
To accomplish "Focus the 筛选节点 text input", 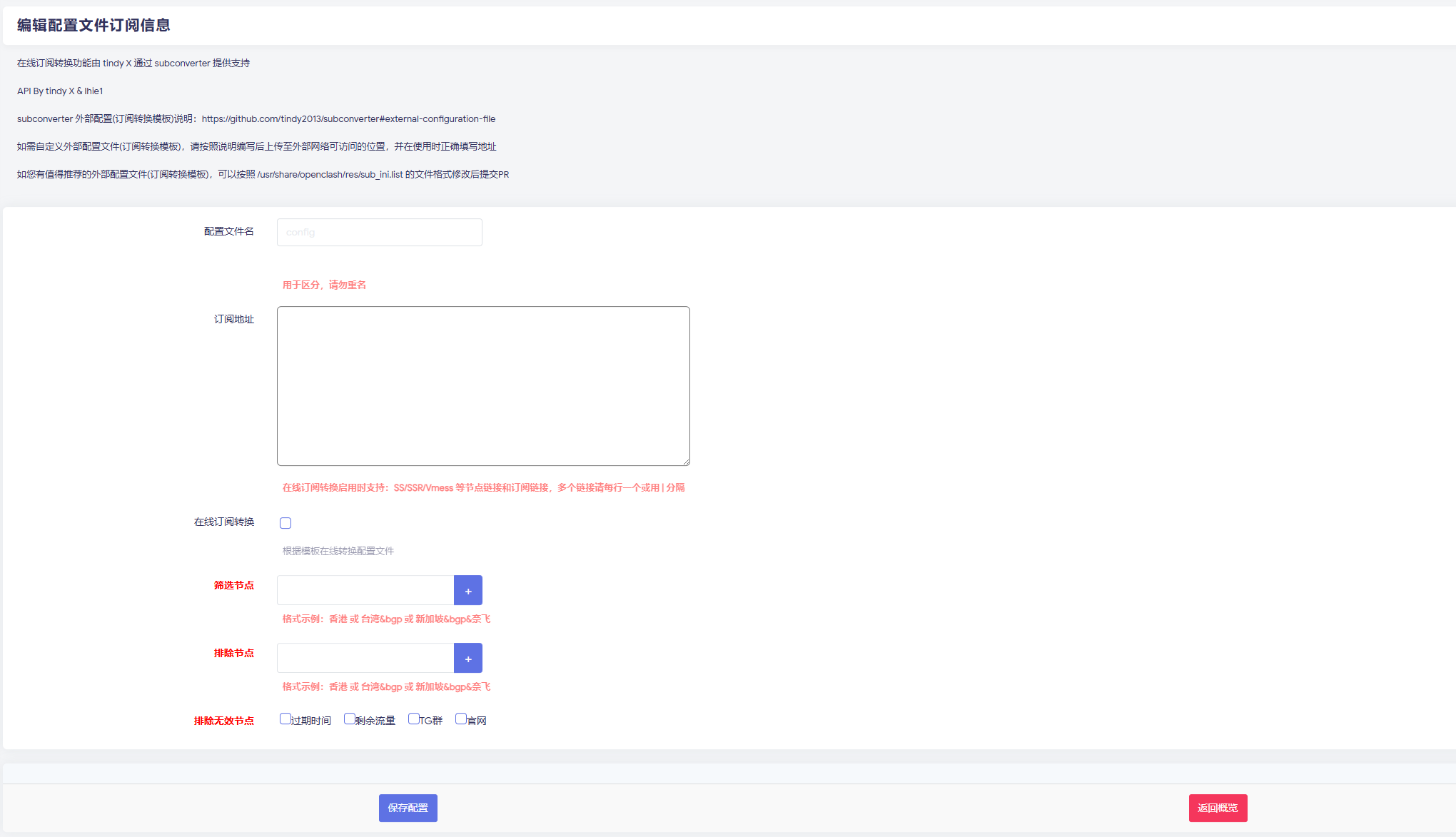I will coord(365,590).
